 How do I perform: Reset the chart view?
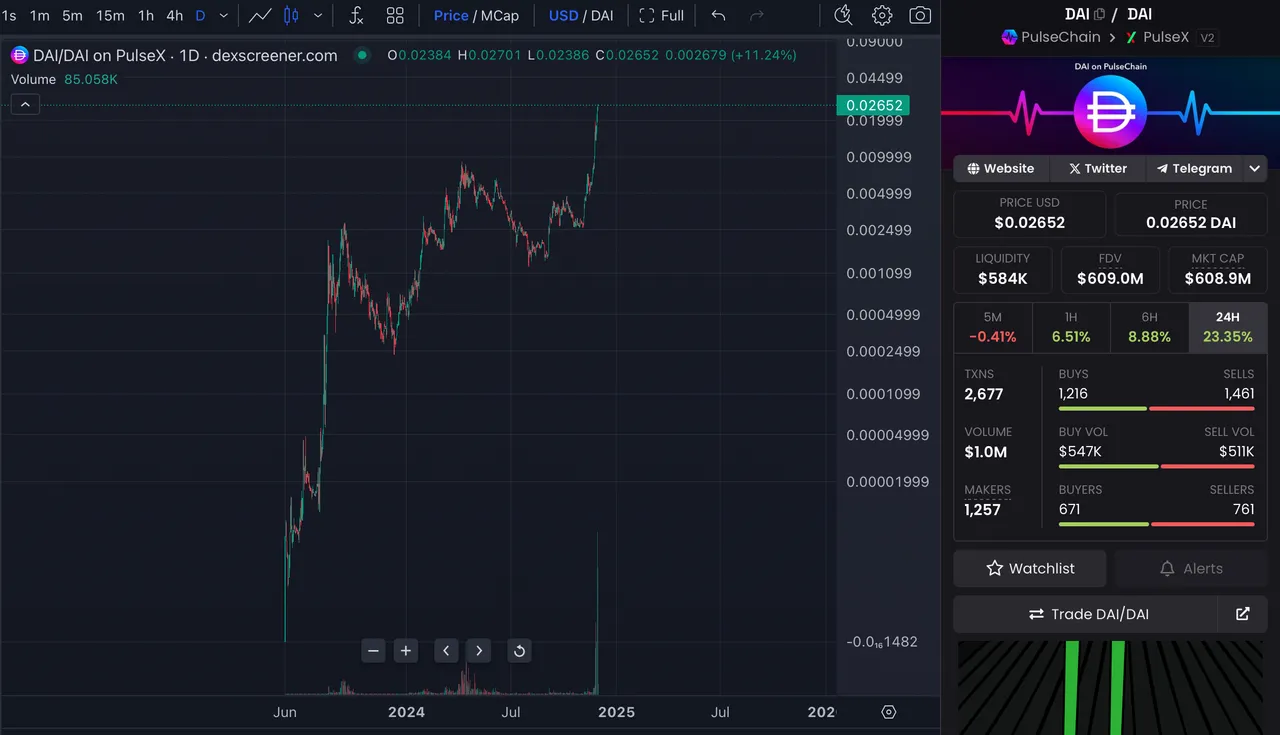point(519,651)
